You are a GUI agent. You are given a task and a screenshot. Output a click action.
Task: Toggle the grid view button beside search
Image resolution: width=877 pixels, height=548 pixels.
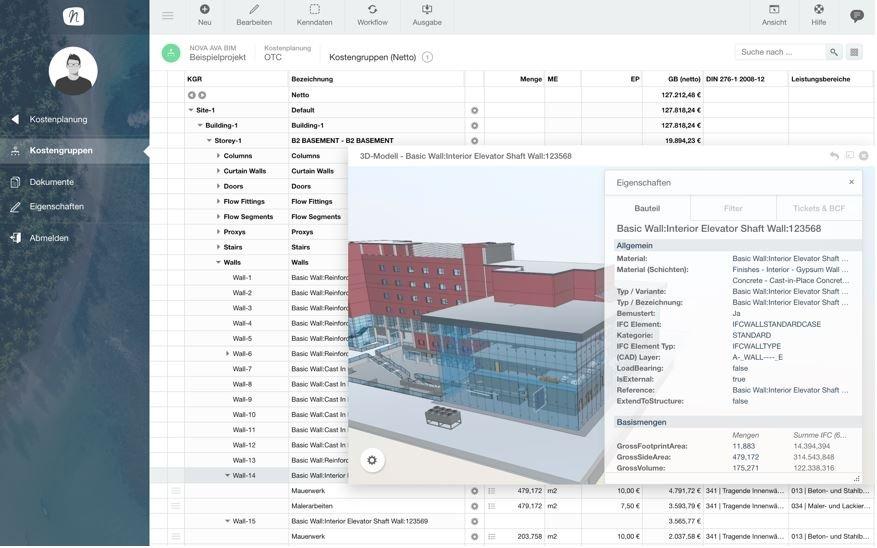pos(854,52)
